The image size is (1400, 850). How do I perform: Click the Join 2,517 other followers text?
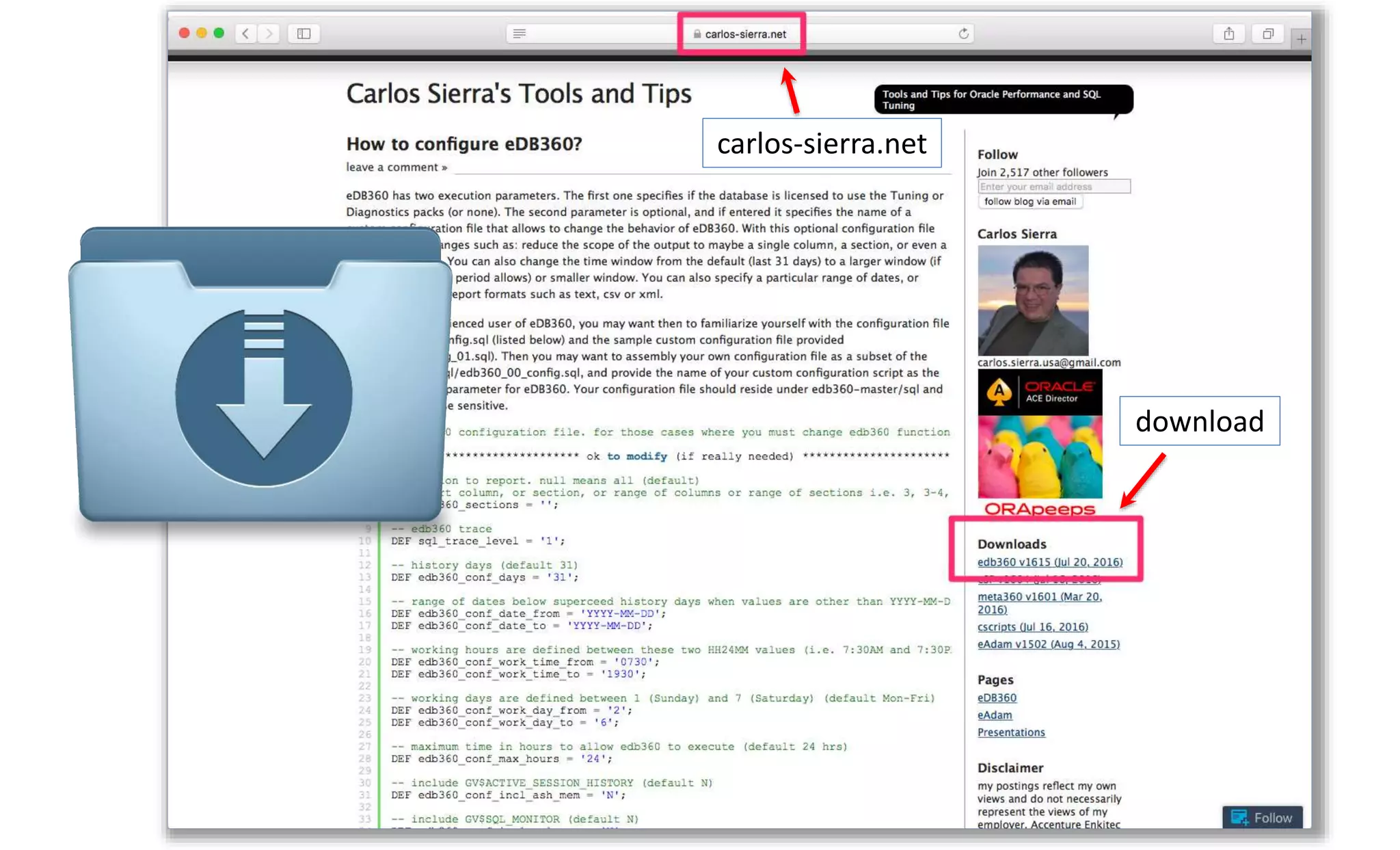point(1042,172)
